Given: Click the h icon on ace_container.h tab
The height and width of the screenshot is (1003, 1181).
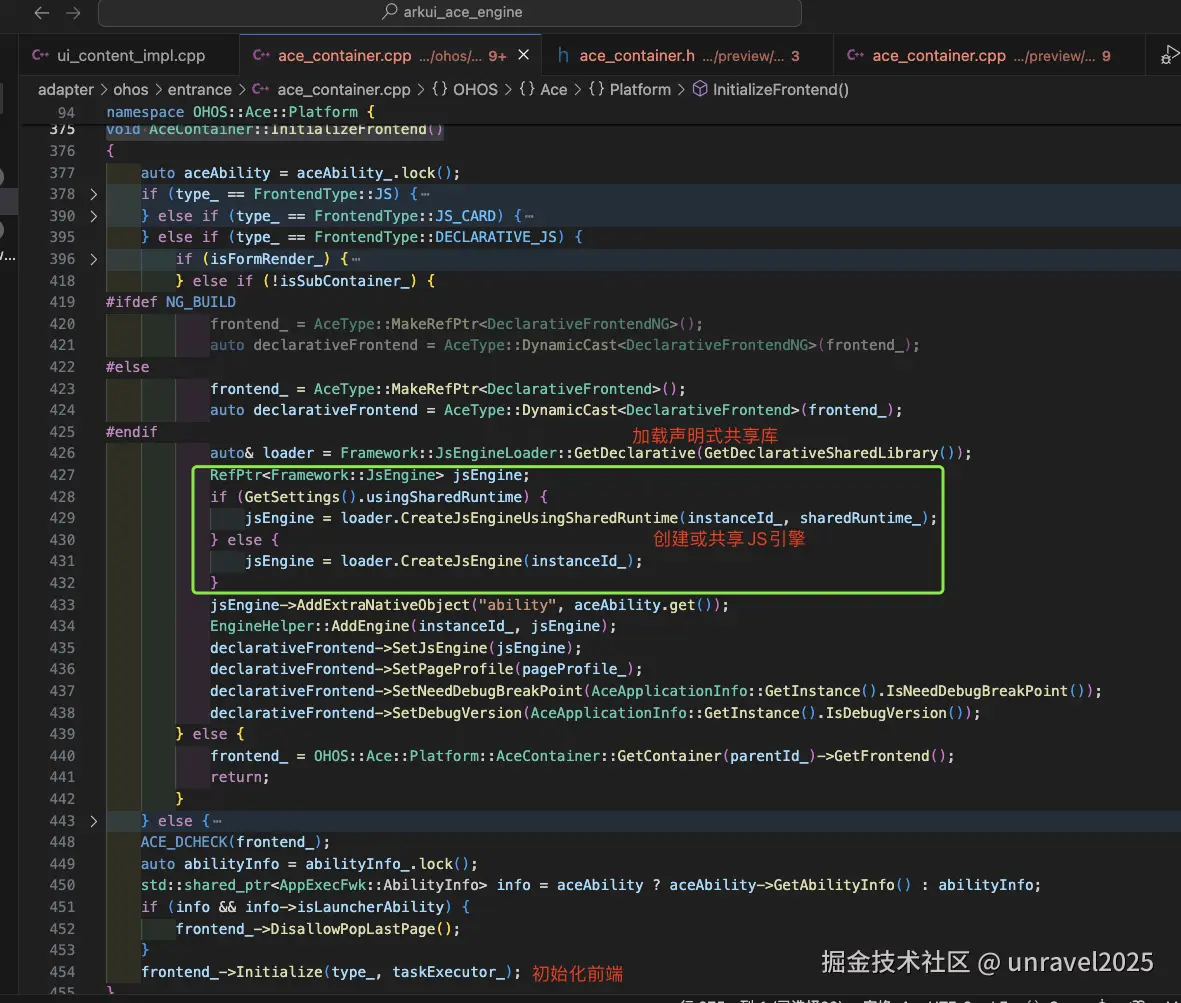Looking at the screenshot, I should (x=563, y=55).
